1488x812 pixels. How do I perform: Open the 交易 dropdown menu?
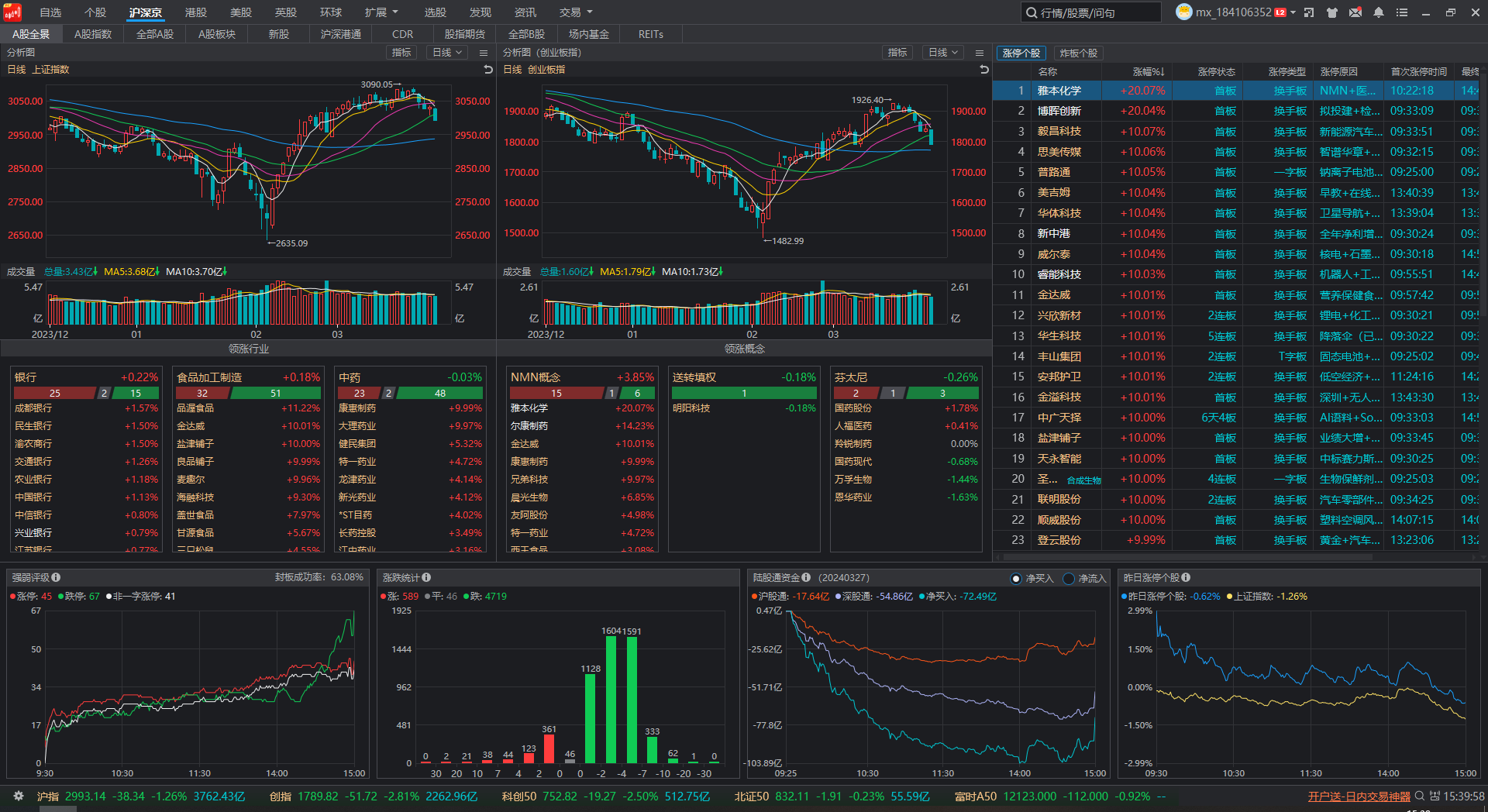pyautogui.click(x=576, y=12)
